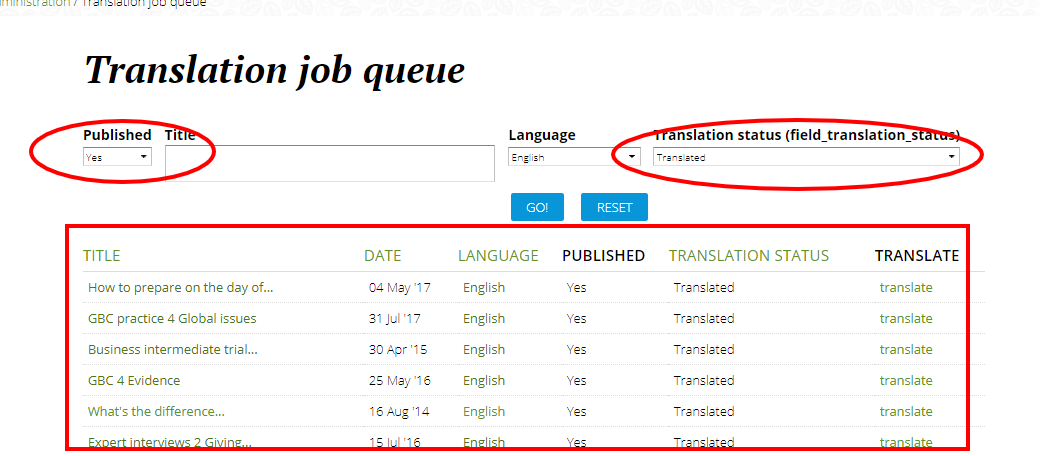Image resolution: width=1040 pixels, height=456 pixels.
Task: Click translate for 'How to prepare' row
Action: [x=905, y=288]
